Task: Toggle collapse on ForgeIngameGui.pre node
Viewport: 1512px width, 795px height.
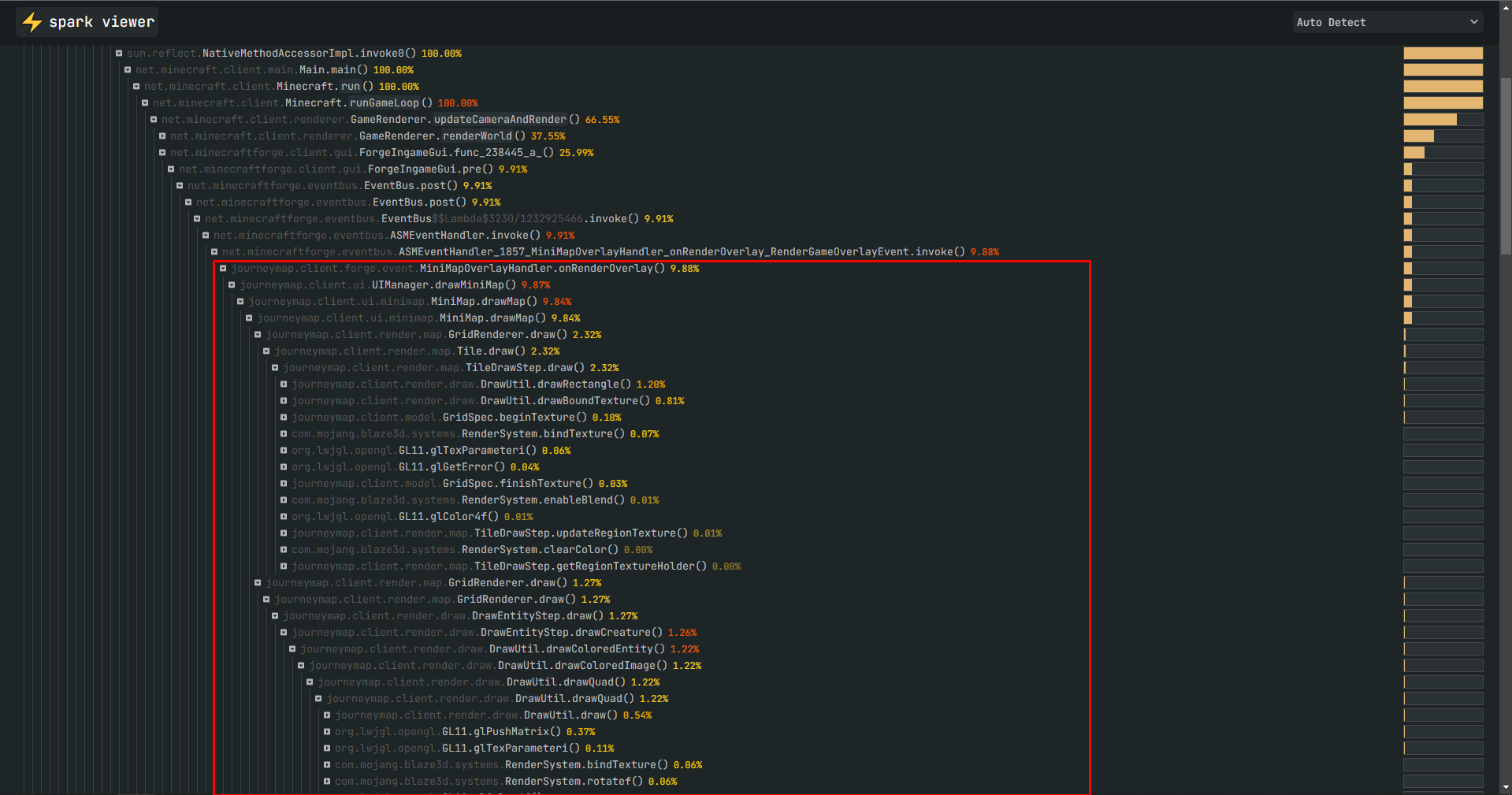Action: [x=171, y=169]
